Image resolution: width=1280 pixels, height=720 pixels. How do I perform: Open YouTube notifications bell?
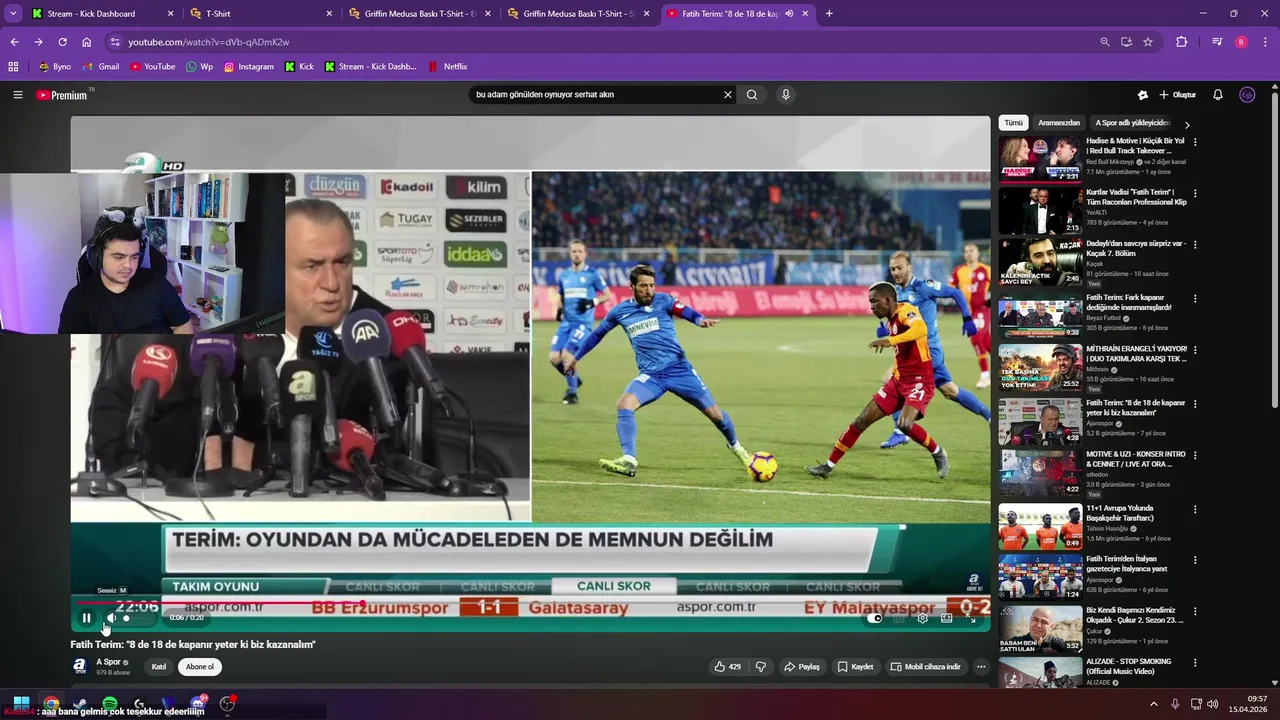click(x=1218, y=95)
